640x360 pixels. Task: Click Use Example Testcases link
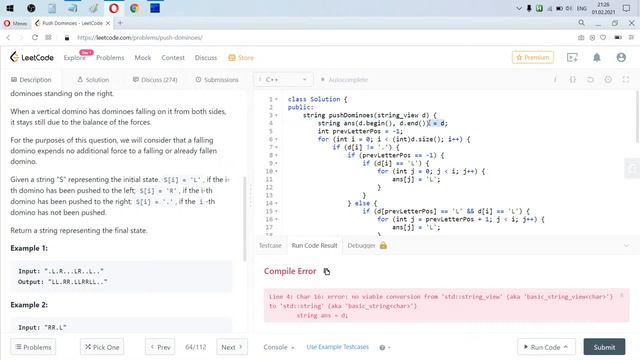(338, 347)
